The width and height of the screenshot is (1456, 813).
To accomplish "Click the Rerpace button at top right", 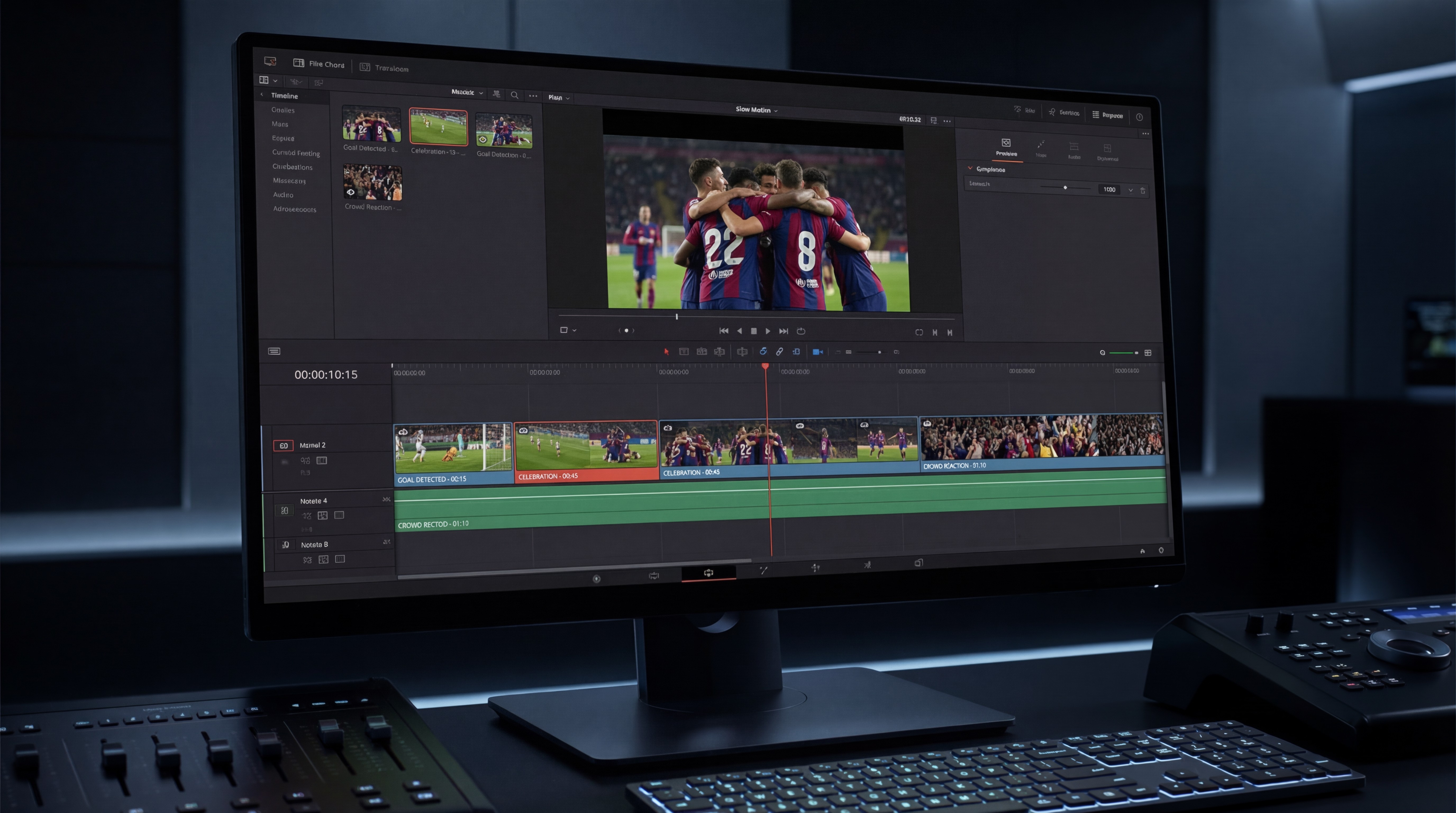I will 1107,115.
